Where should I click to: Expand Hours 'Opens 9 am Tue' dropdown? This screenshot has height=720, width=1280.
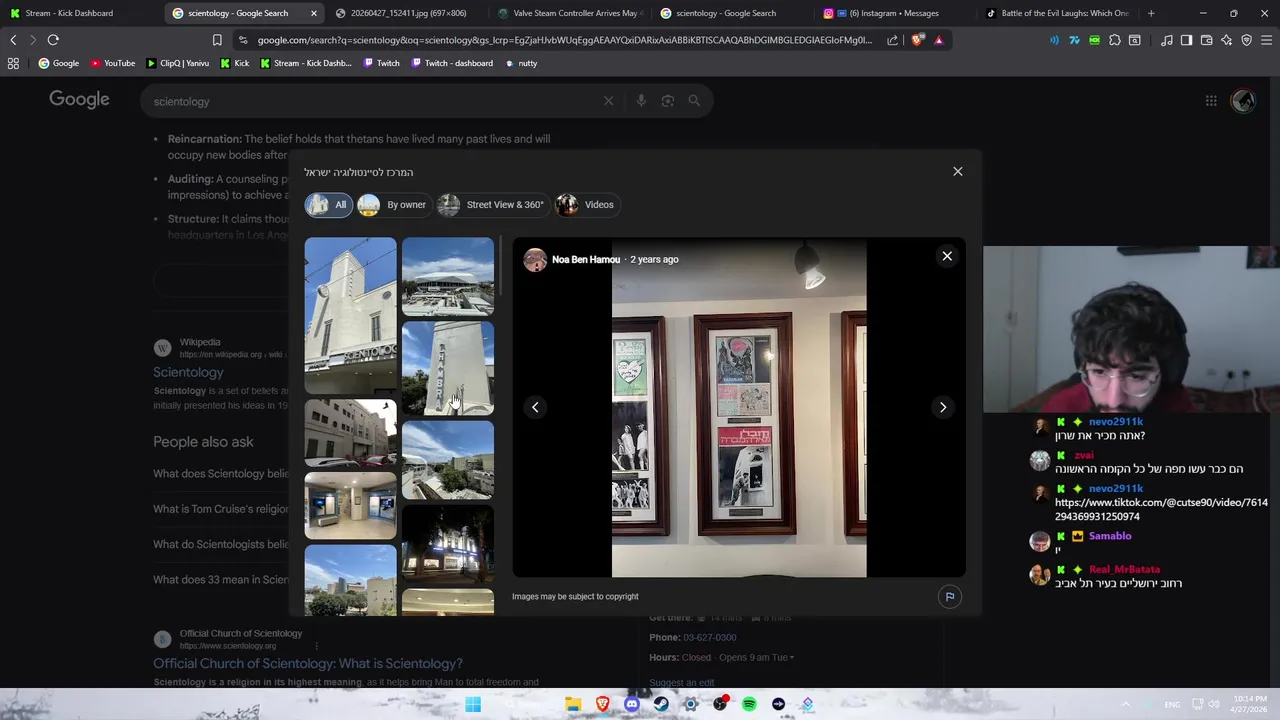pyautogui.click(x=756, y=658)
